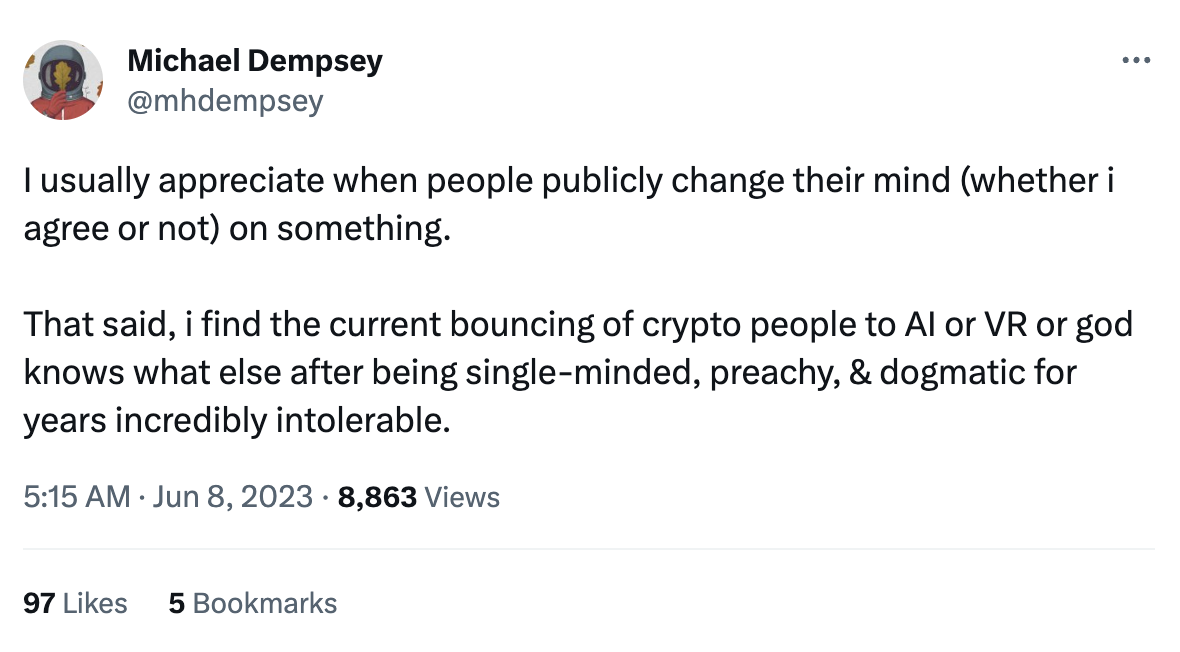Screen dimensions: 1180x652
Task: Click the 8,863 view count number
Action: point(377,497)
